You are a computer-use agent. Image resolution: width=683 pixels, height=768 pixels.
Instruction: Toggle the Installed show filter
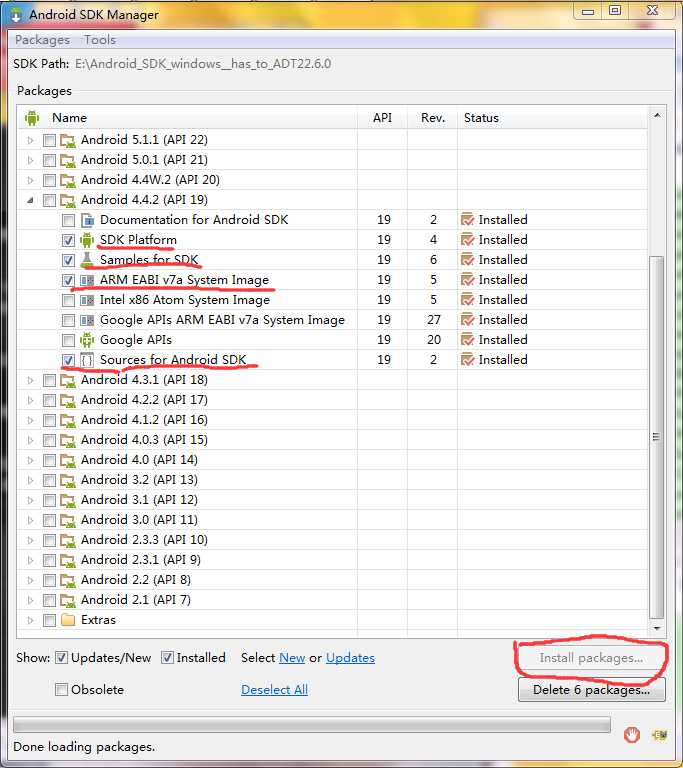pyautogui.click(x=167, y=658)
